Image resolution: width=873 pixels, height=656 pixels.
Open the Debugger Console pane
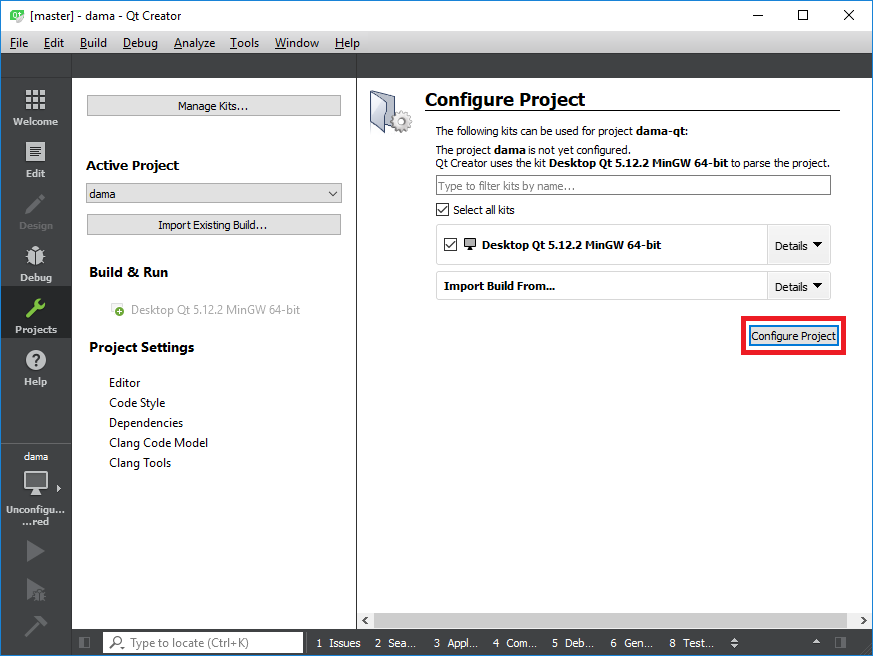pyautogui.click(x=573, y=643)
